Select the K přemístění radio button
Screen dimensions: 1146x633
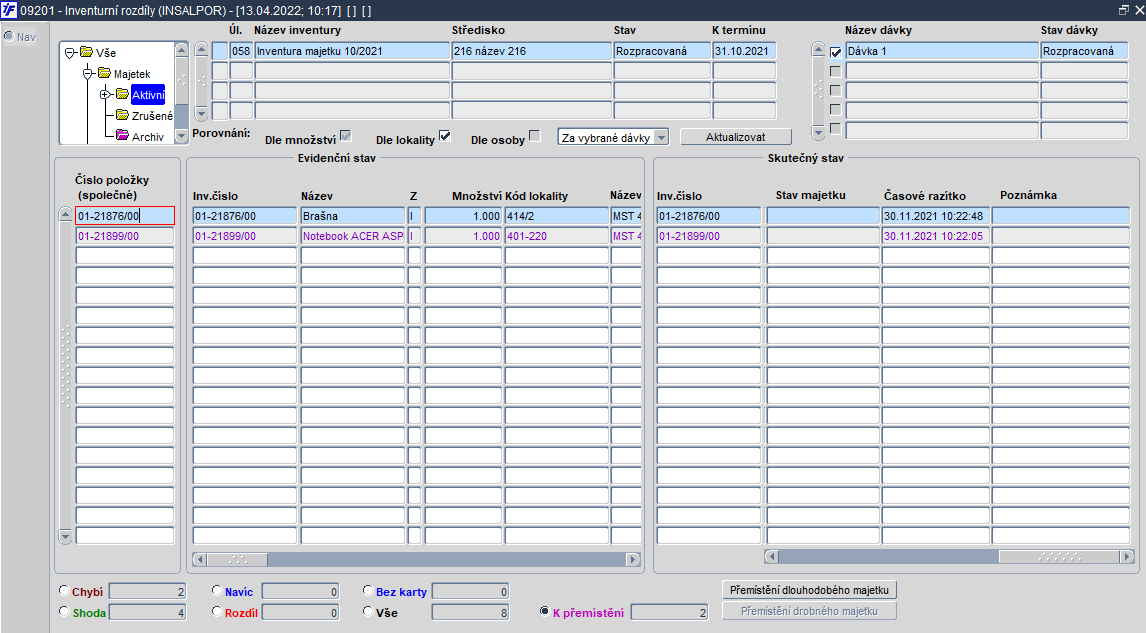tap(544, 611)
